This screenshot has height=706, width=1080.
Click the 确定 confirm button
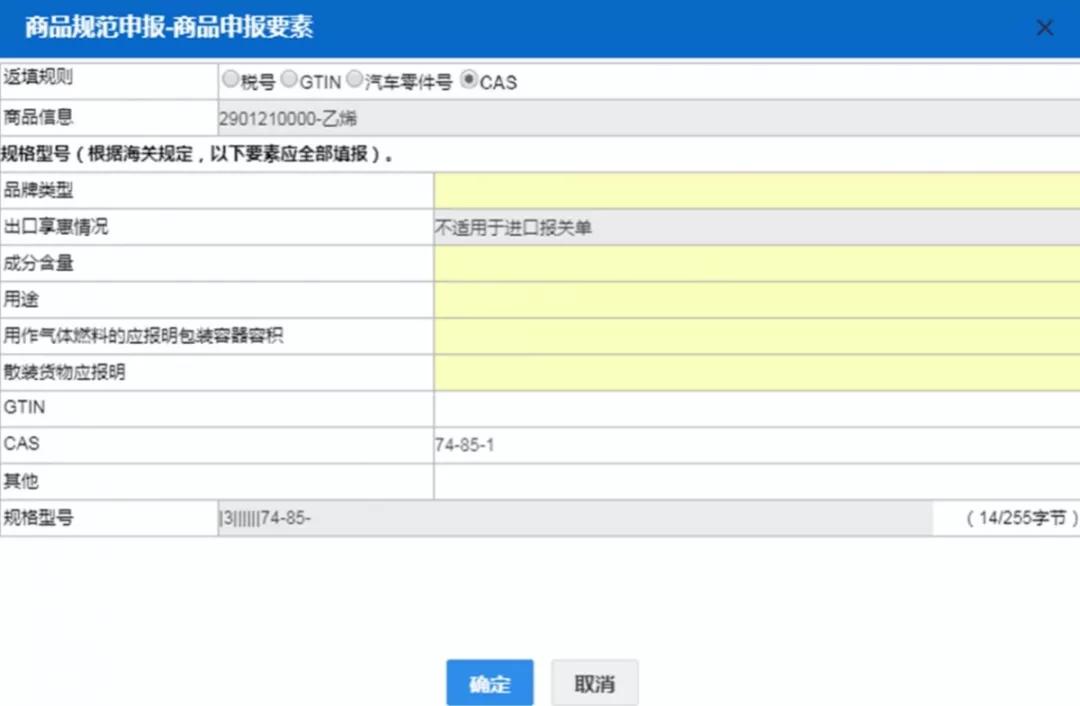[x=489, y=682]
